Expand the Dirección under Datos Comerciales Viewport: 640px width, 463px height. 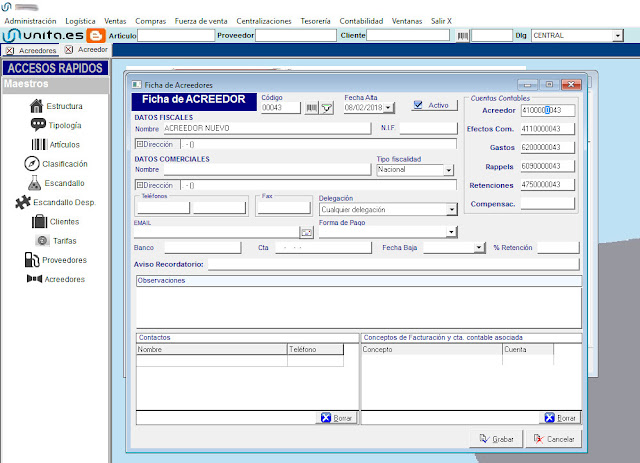139,185
